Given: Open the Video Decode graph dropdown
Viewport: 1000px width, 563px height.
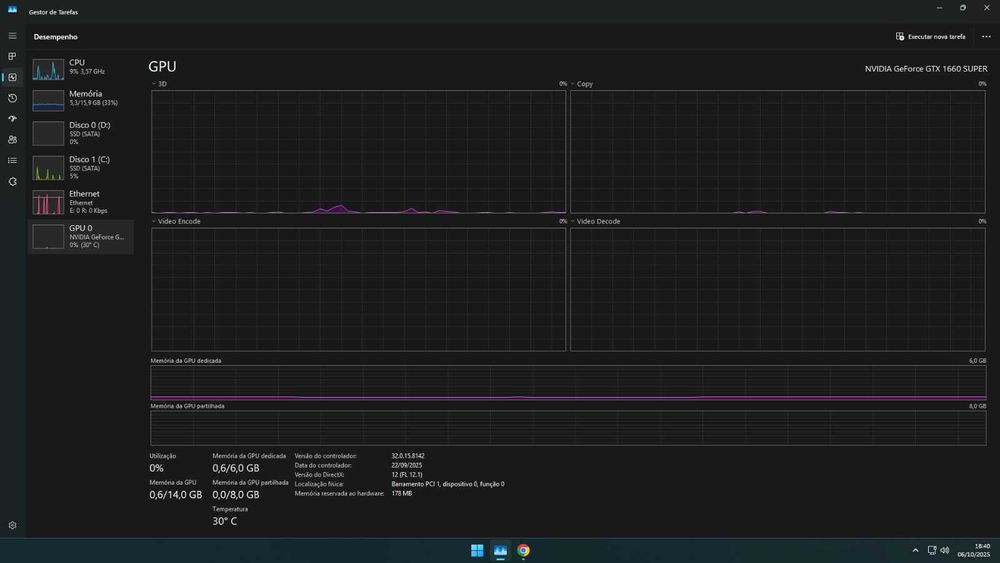Looking at the screenshot, I should [595, 221].
